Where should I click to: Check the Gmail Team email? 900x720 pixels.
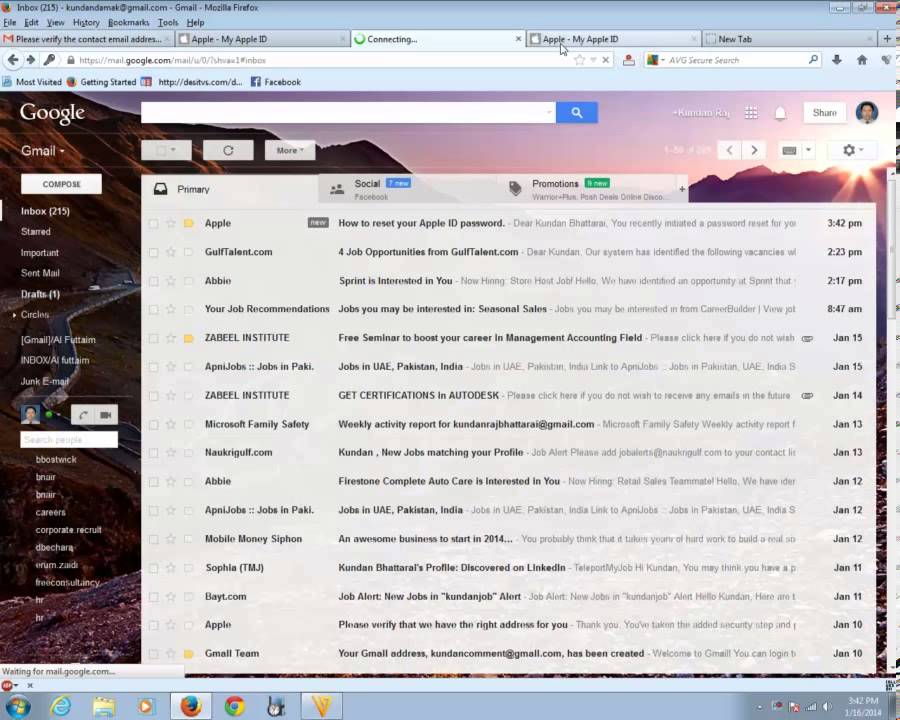click(153, 654)
